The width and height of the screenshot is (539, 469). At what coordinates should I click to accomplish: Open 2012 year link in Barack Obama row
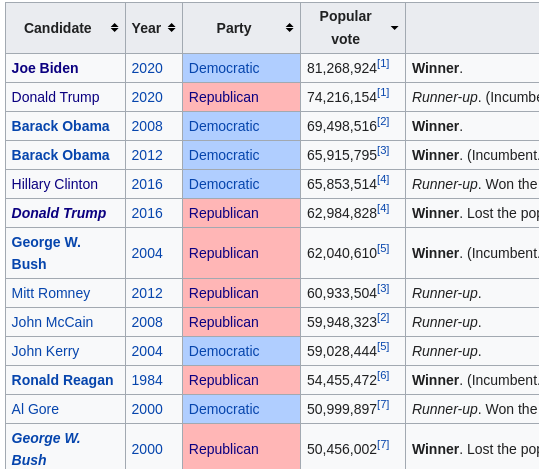click(x=147, y=155)
